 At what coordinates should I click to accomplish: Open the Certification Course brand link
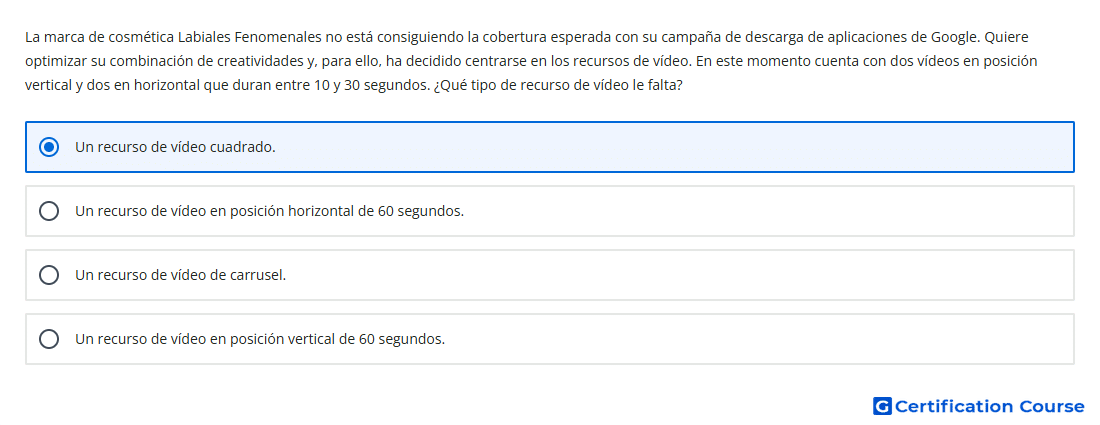point(979,406)
